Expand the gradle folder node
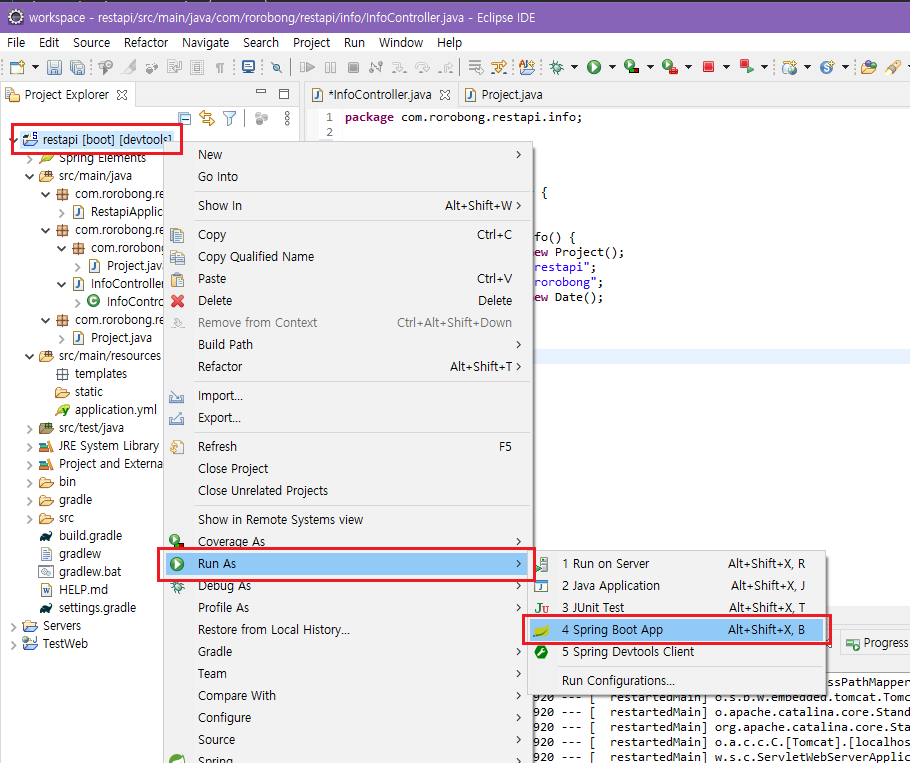The height and width of the screenshot is (763, 910). tap(30, 500)
